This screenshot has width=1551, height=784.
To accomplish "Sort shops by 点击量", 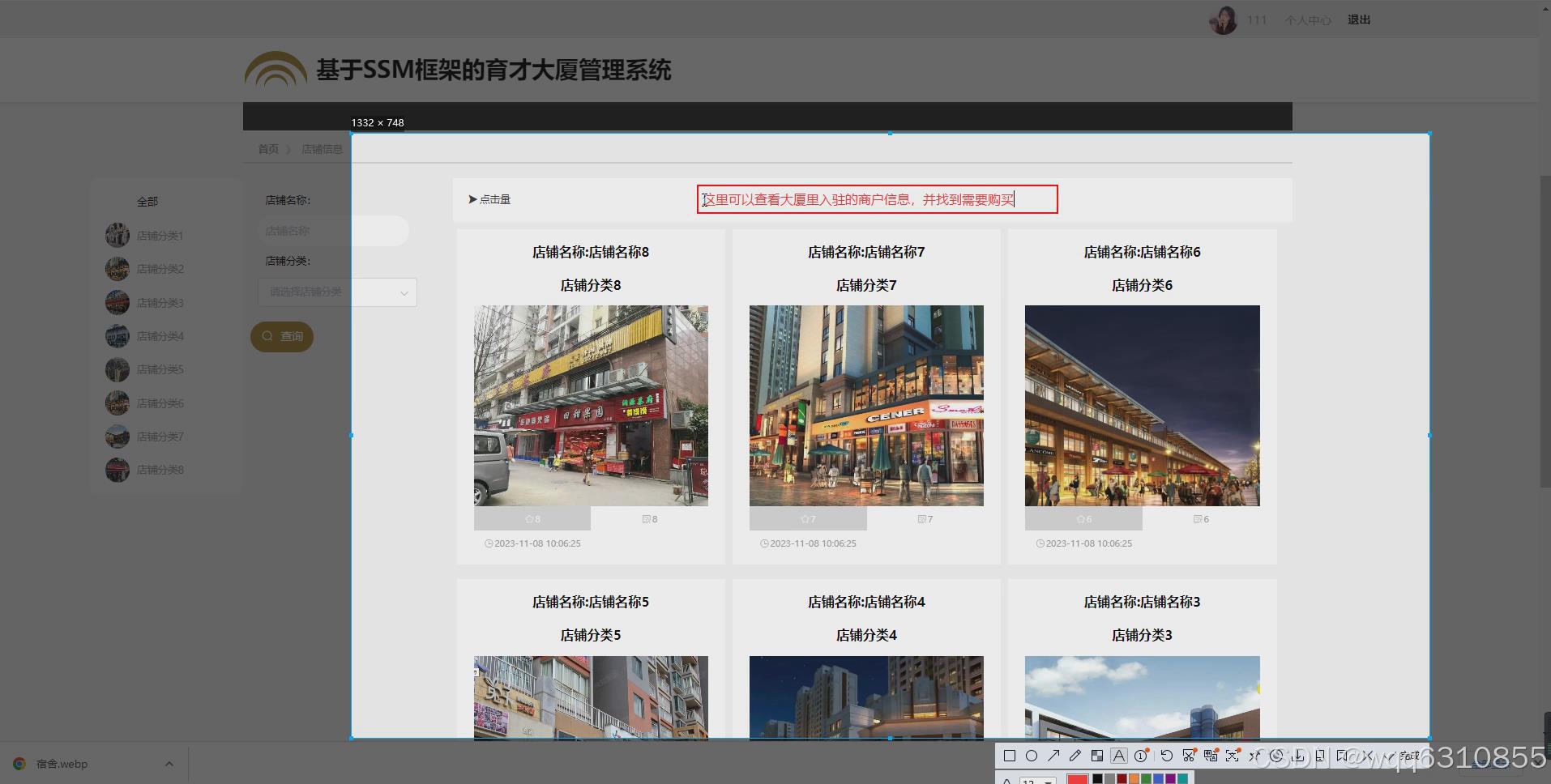I will [489, 199].
